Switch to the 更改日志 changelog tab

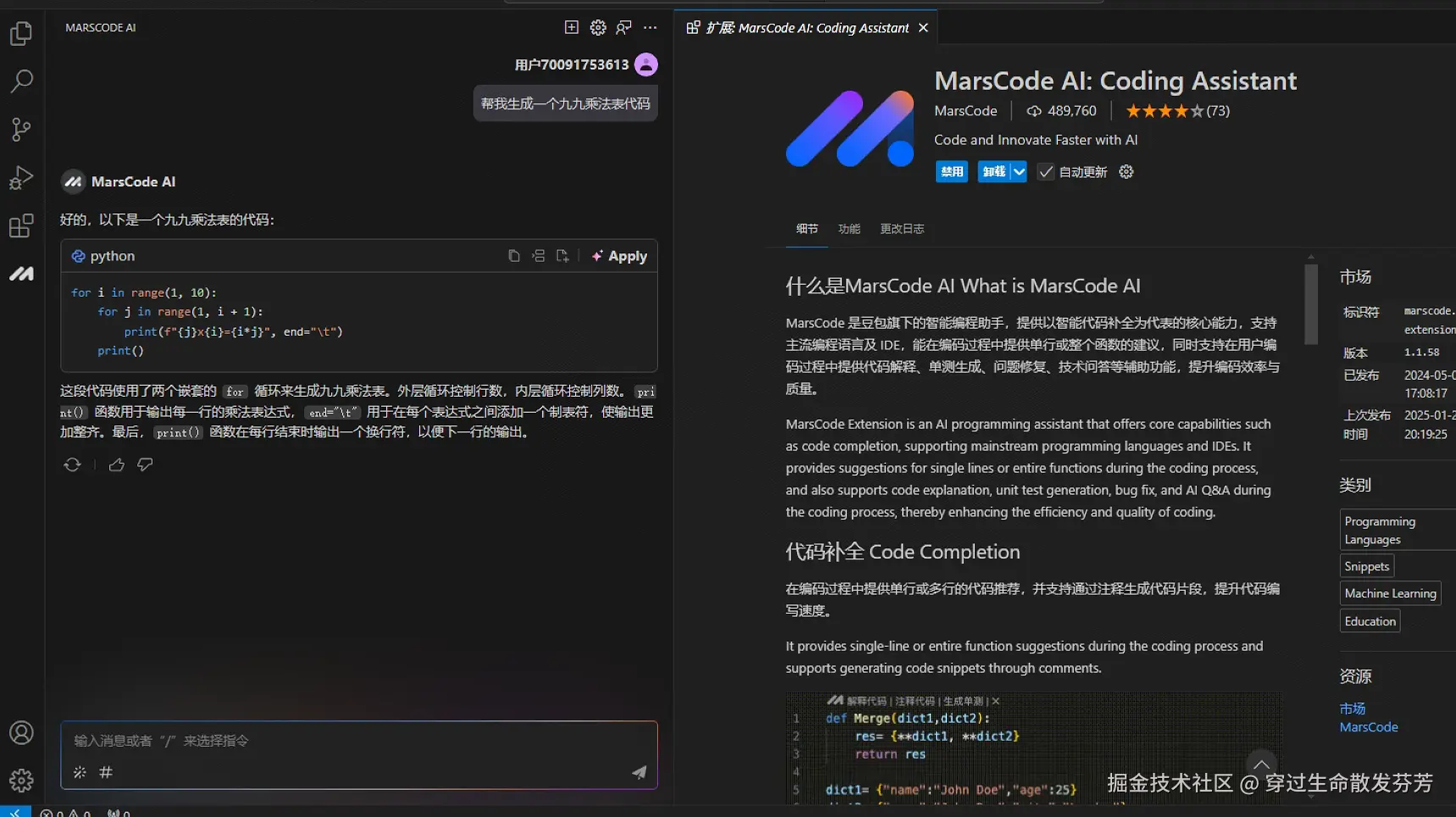901,229
